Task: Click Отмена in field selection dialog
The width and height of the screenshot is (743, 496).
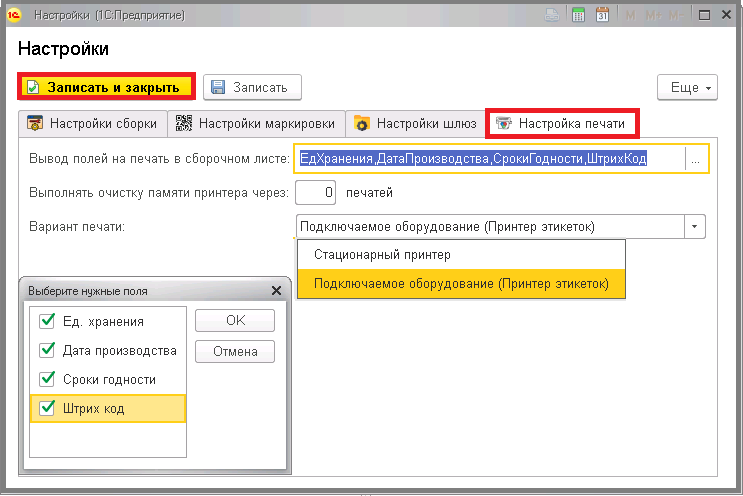Action: point(235,352)
